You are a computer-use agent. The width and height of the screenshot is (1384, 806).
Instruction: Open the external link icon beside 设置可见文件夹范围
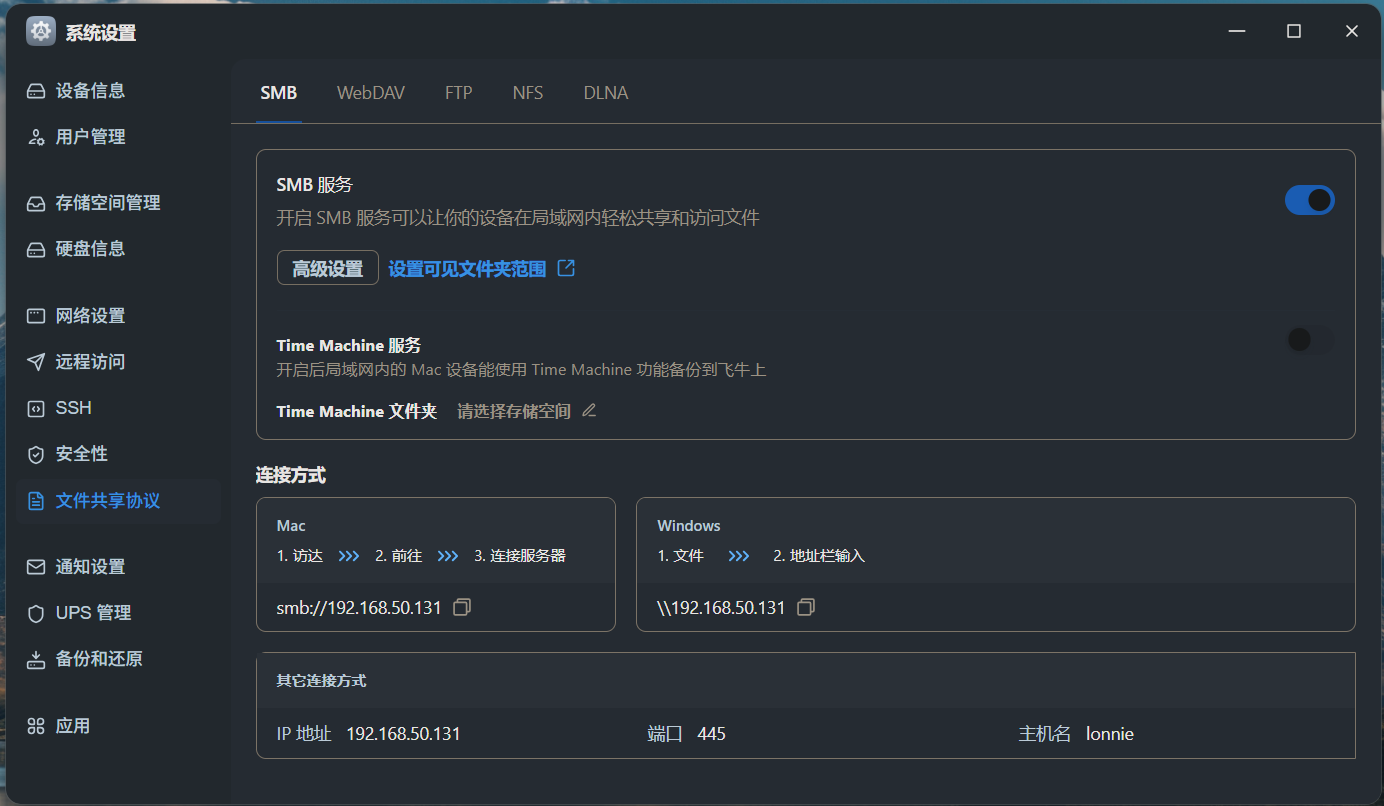pos(566,268)
